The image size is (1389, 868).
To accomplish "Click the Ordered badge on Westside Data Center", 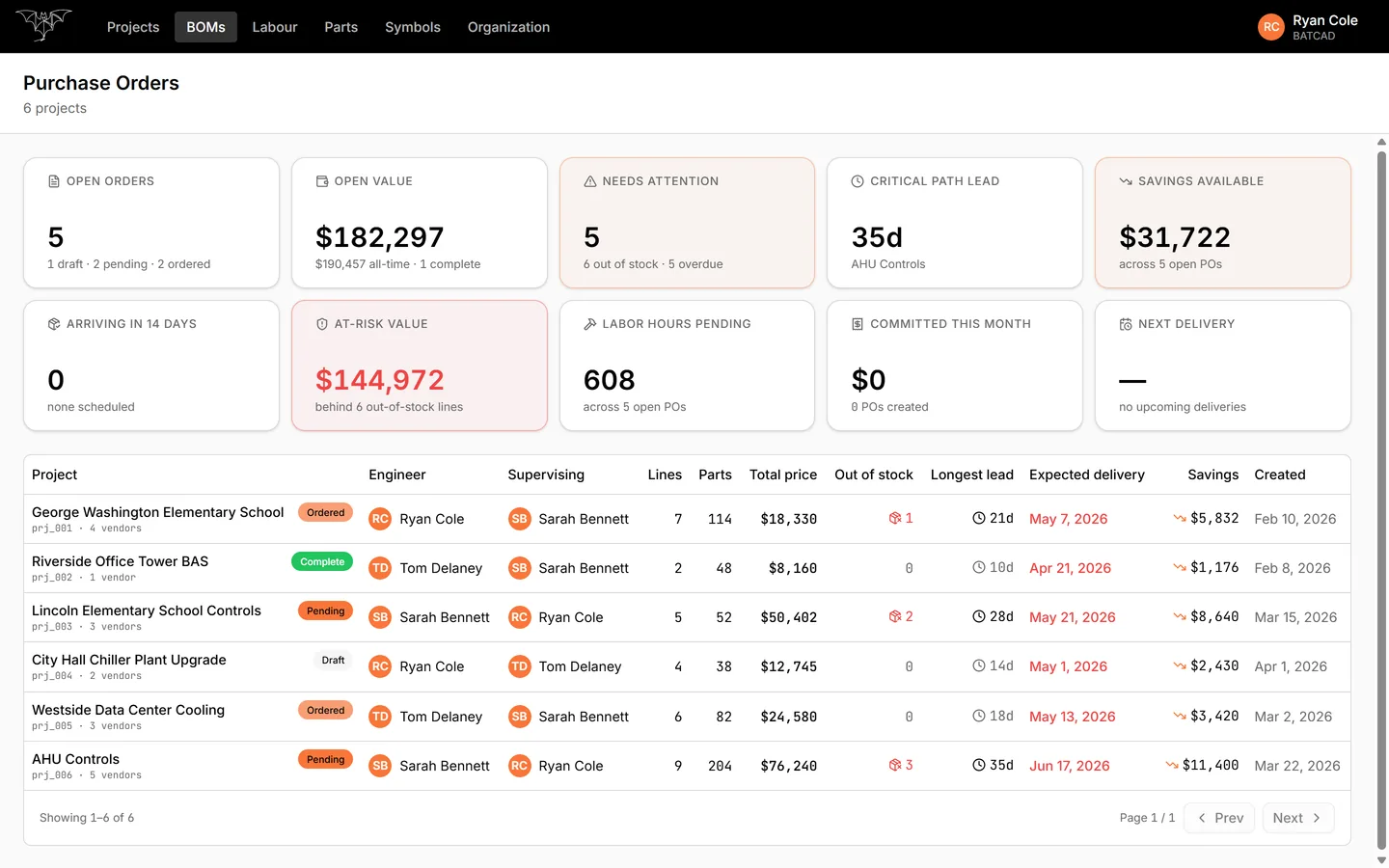I will click(326, 711).
